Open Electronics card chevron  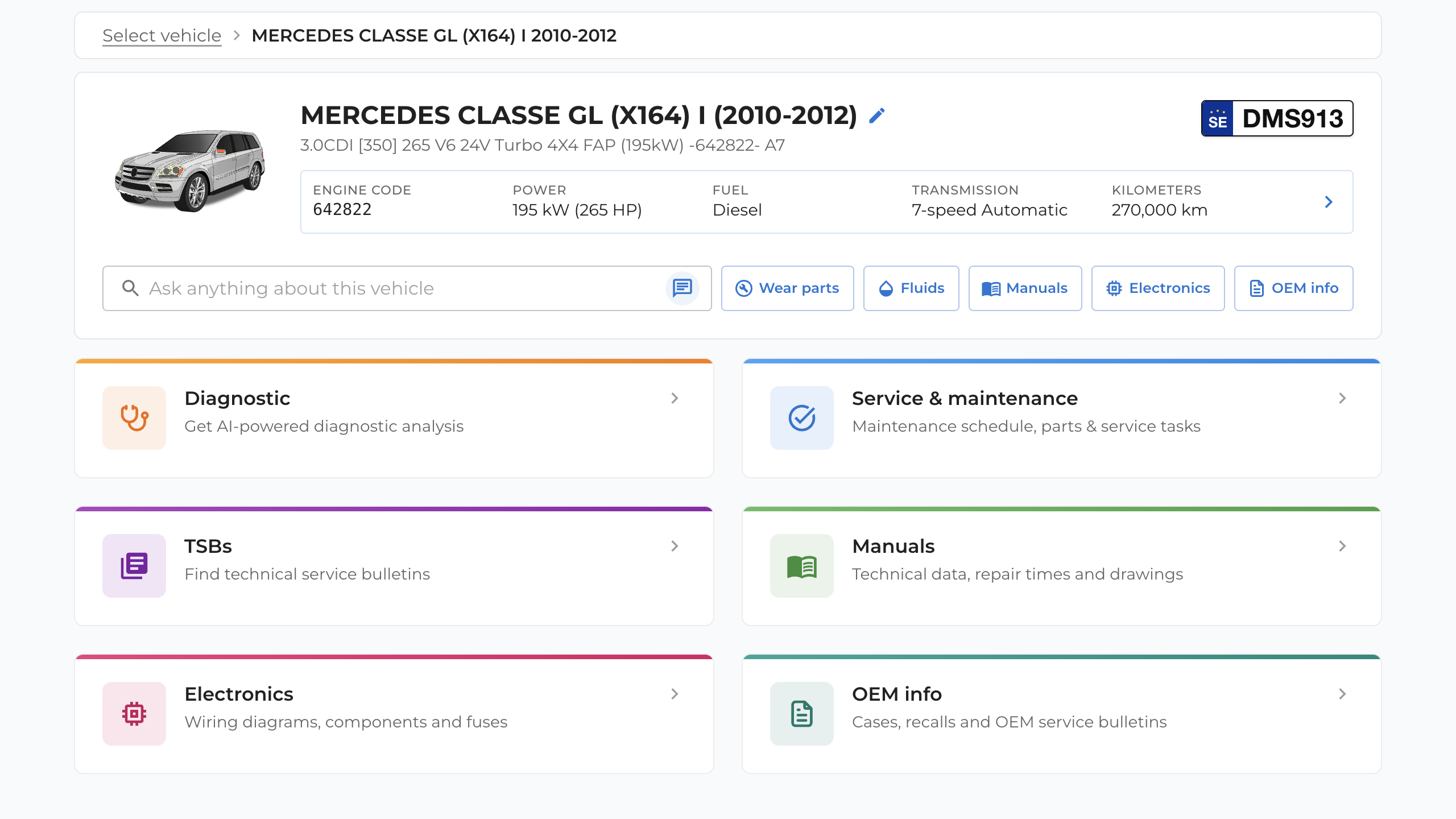pyautogui.click(x=675, y=694)
